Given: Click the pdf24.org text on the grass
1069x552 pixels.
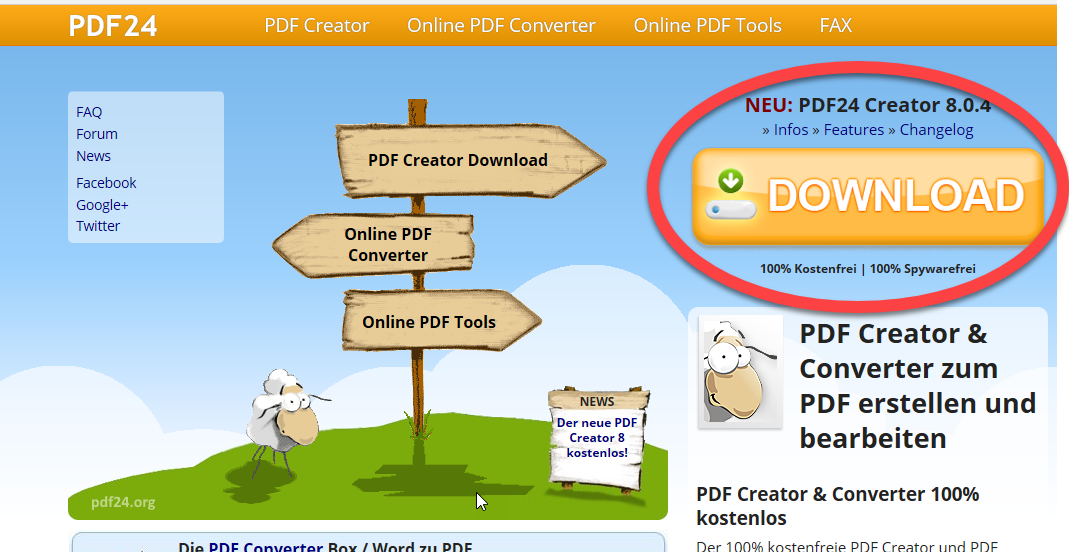Looking at the screenshot, I should click(x=123, y=502).
